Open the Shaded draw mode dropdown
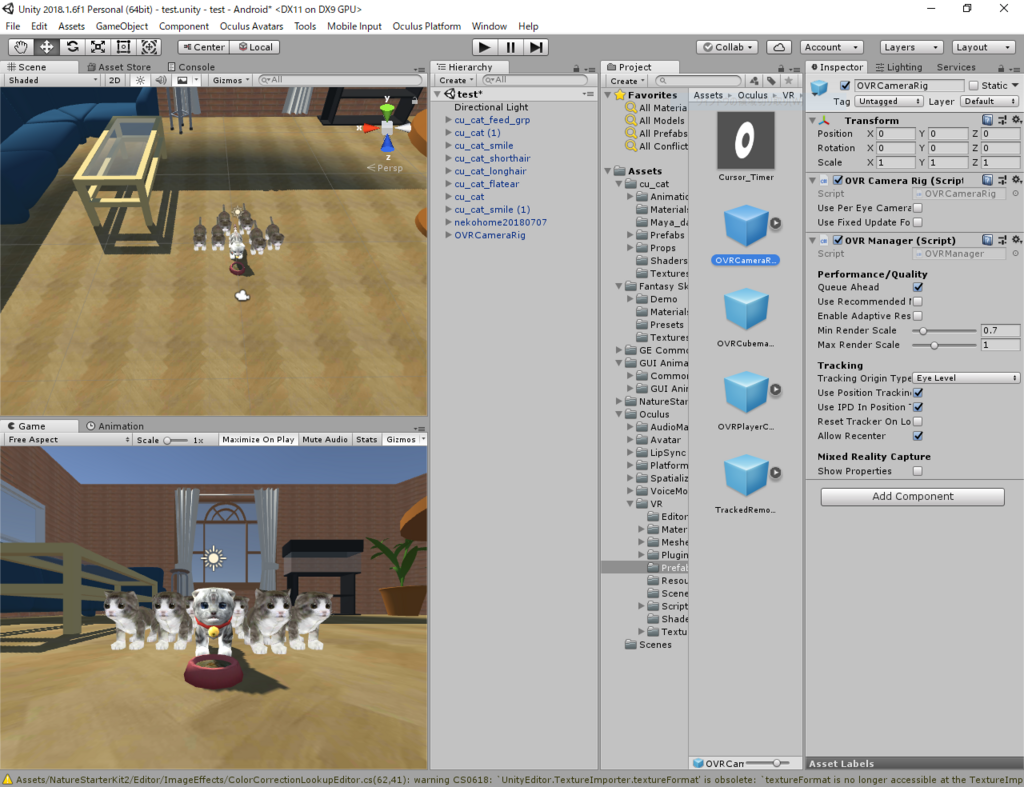1024x787 pixels. tap(52, 80)
